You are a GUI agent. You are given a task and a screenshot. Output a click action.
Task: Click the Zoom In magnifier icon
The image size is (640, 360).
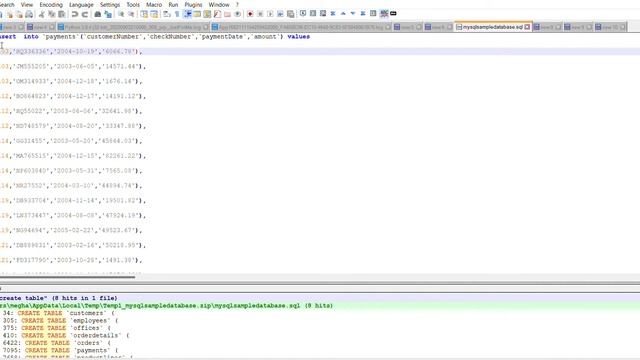[121, 14]
